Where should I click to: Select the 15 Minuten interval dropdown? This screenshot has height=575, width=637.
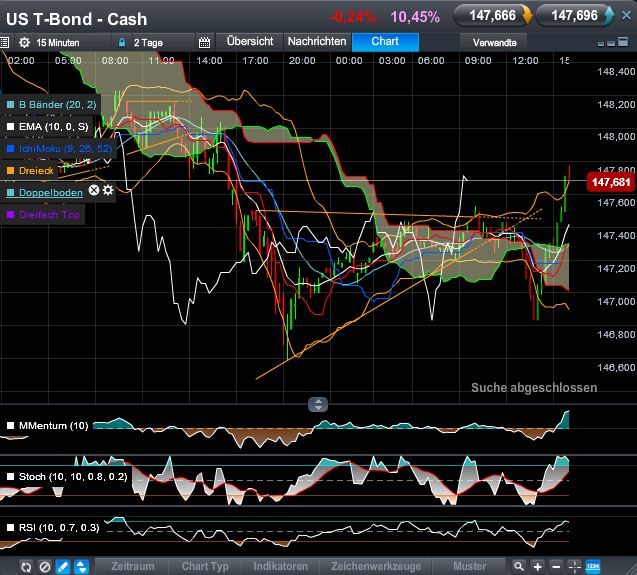(58, 43)
